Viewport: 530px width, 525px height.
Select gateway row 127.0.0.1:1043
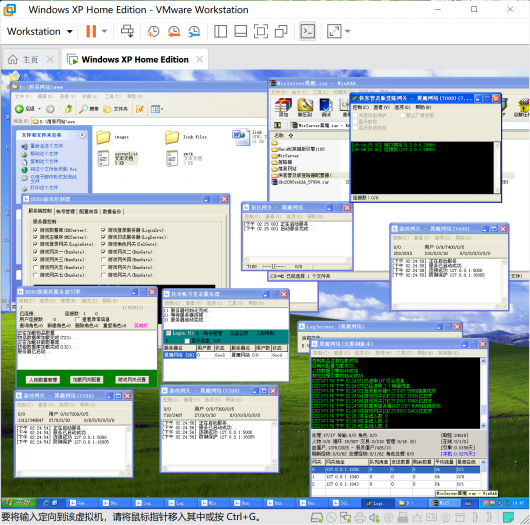pos(395,484)
